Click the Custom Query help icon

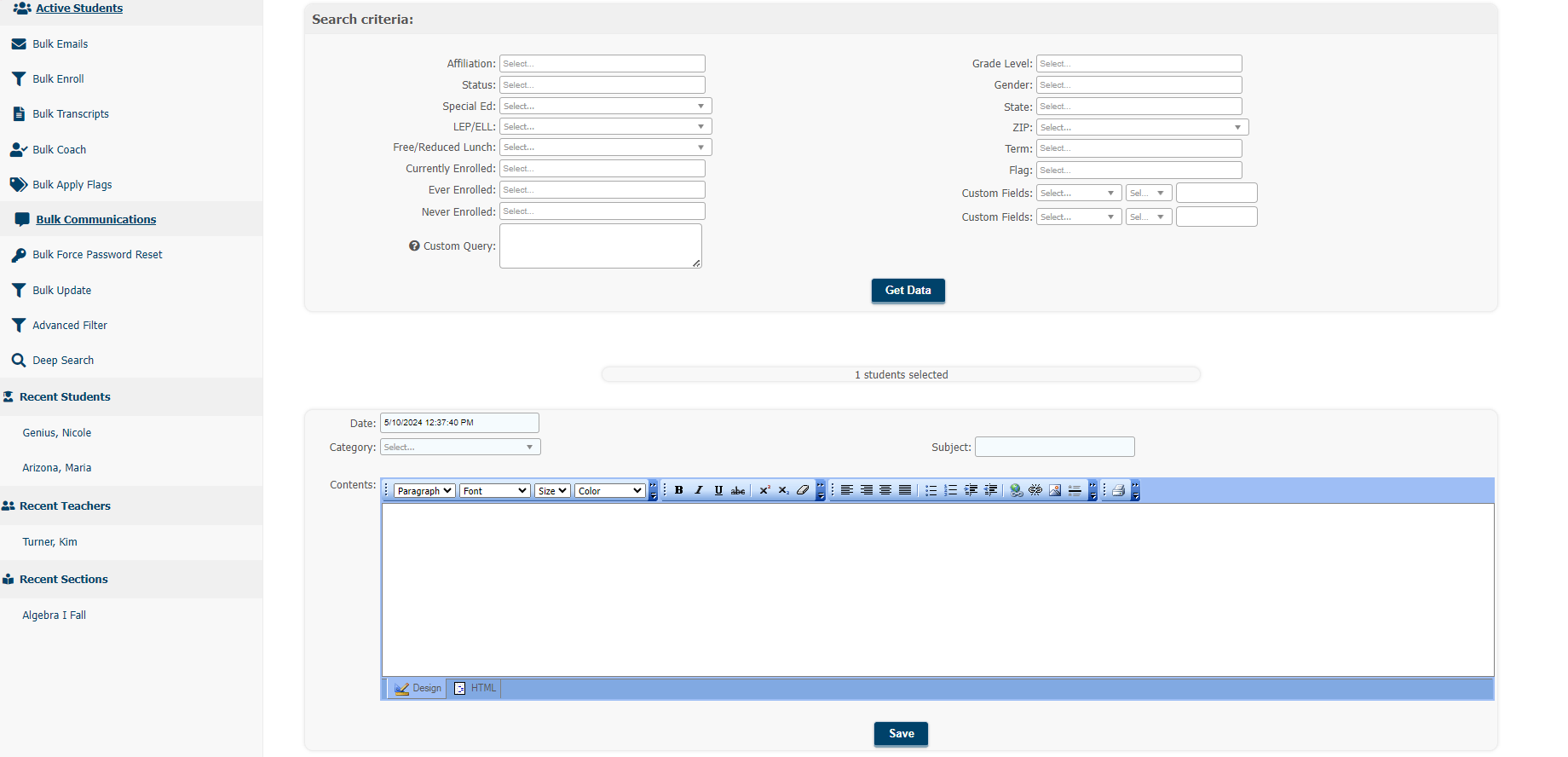(x=414, y=246)
